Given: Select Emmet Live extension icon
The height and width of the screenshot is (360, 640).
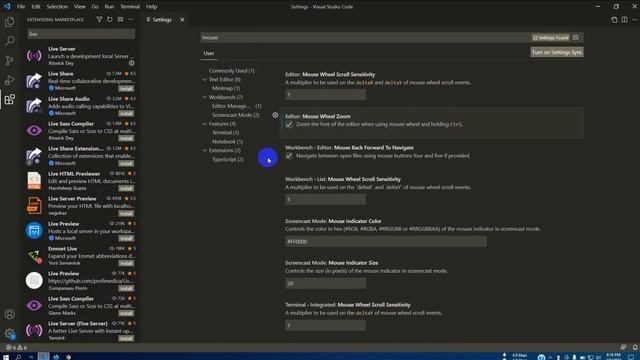Looking at the screenshot, I should pos(34,256).
